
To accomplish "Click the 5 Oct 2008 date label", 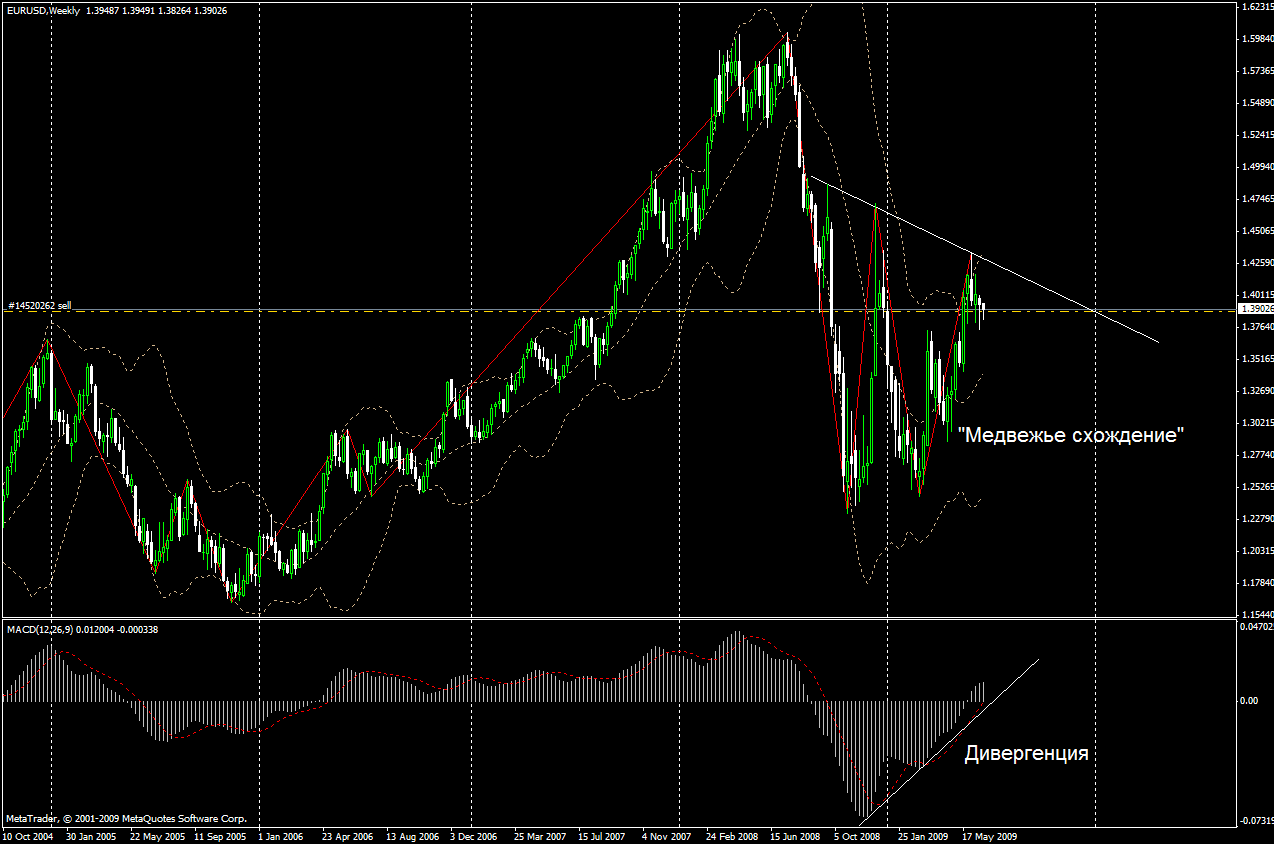I will pos(859,836).
